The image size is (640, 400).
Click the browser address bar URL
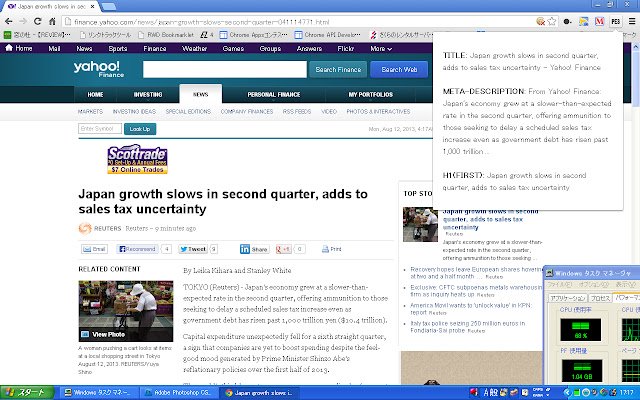[201, 22]
